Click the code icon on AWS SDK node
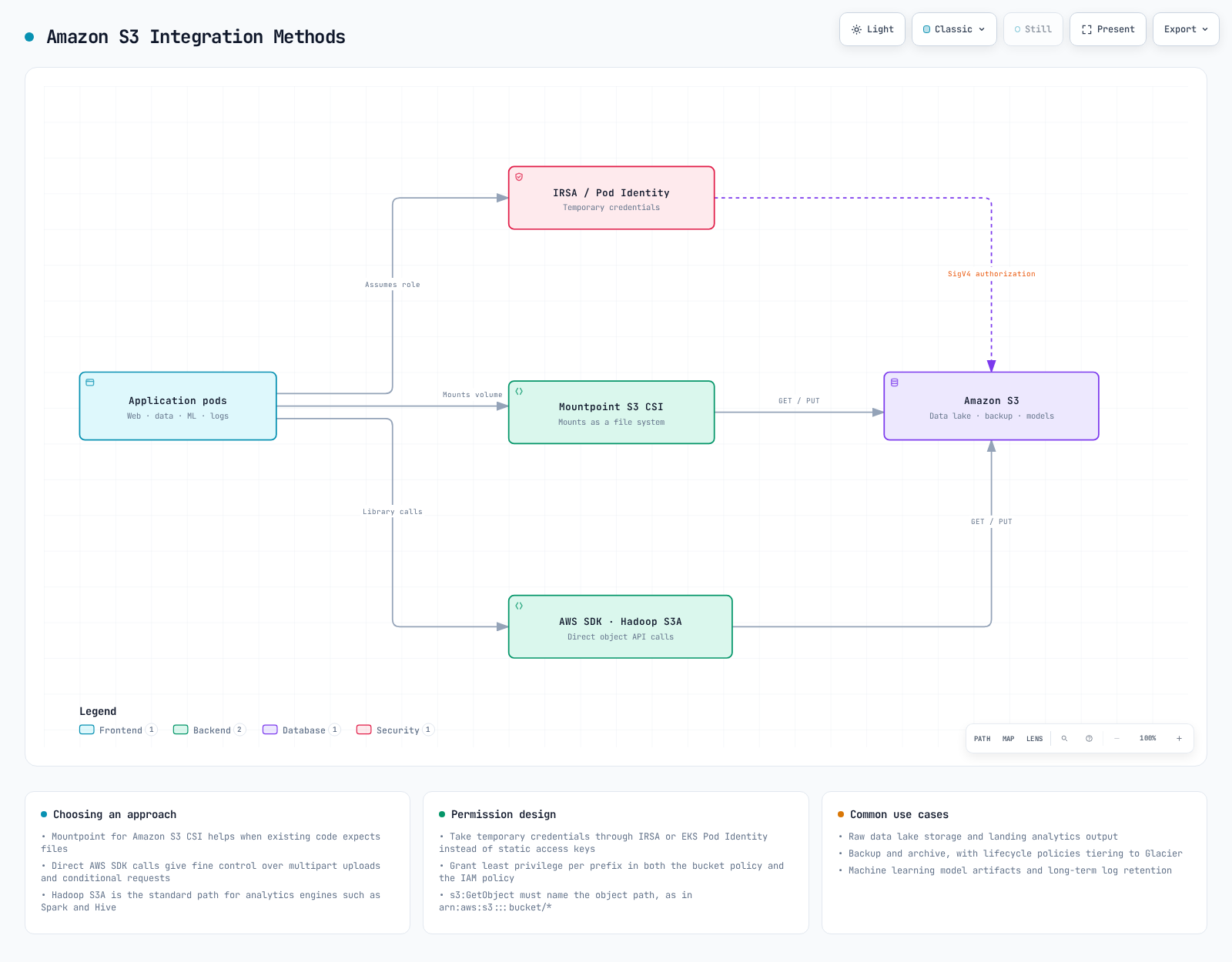The image size is (1232, 962). click(x=519, y=606)
